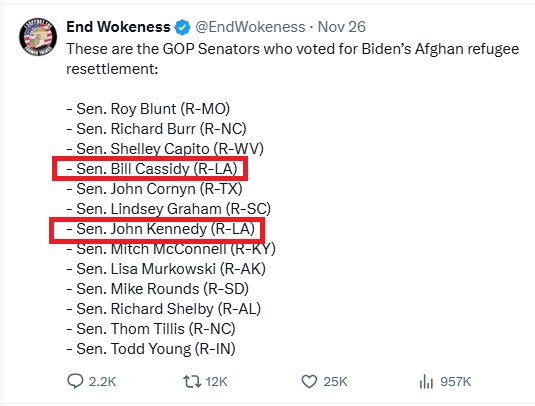Click the 957K views count

[456, 381]
